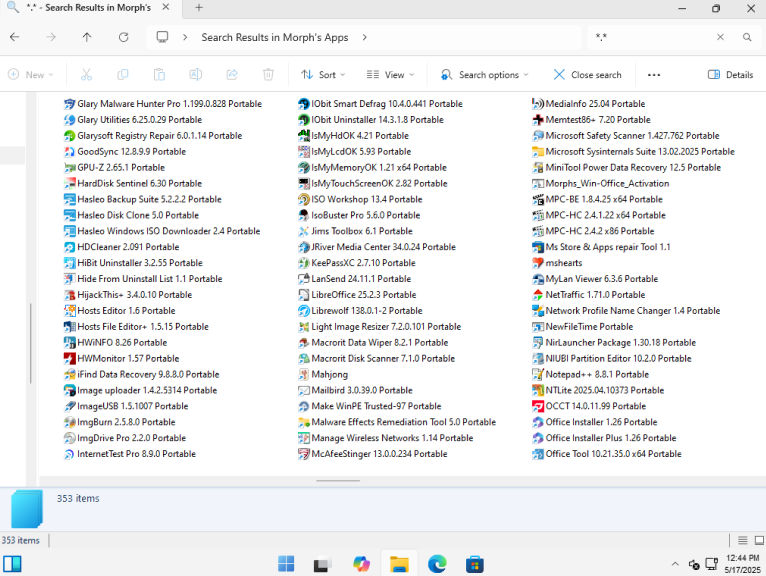Image resolution: width=766 pixels, height=576 pixels.
Task: Add a new tab with plus button
Action: click(x=199, y=8)
